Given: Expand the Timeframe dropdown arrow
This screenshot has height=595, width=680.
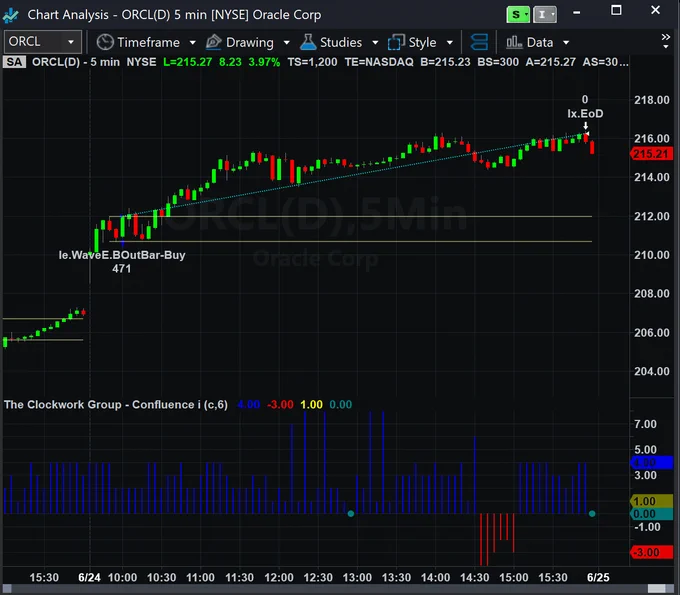Looking at the screenshot, I should pos(193,42).
